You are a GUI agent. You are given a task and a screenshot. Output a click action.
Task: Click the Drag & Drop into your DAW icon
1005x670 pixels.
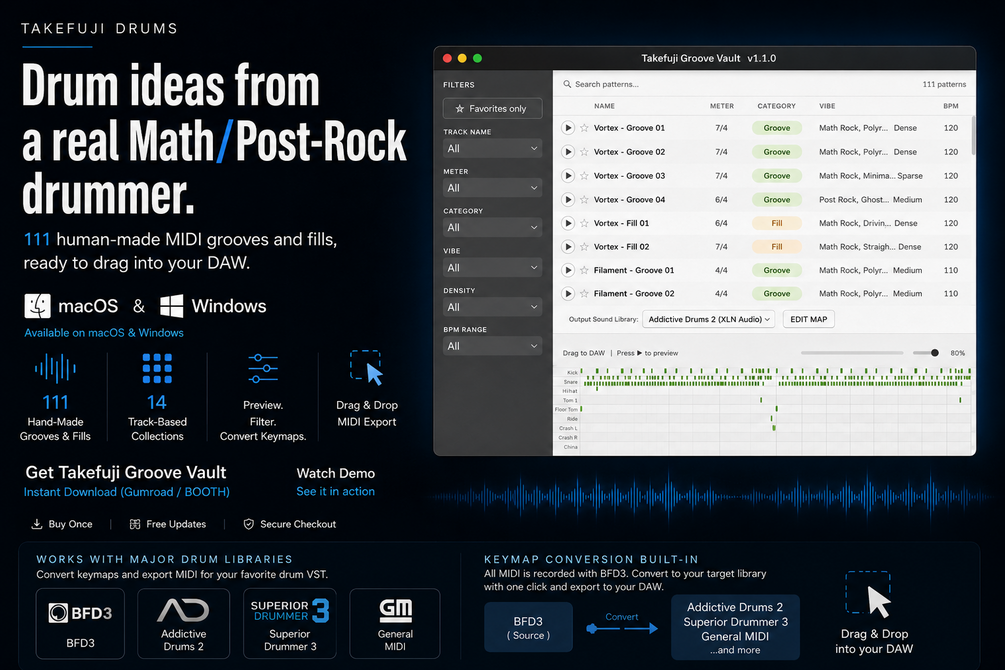tap(869, 594)
